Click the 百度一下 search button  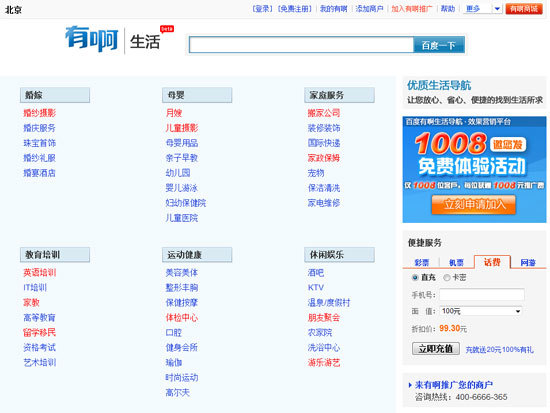pos(439,45)
